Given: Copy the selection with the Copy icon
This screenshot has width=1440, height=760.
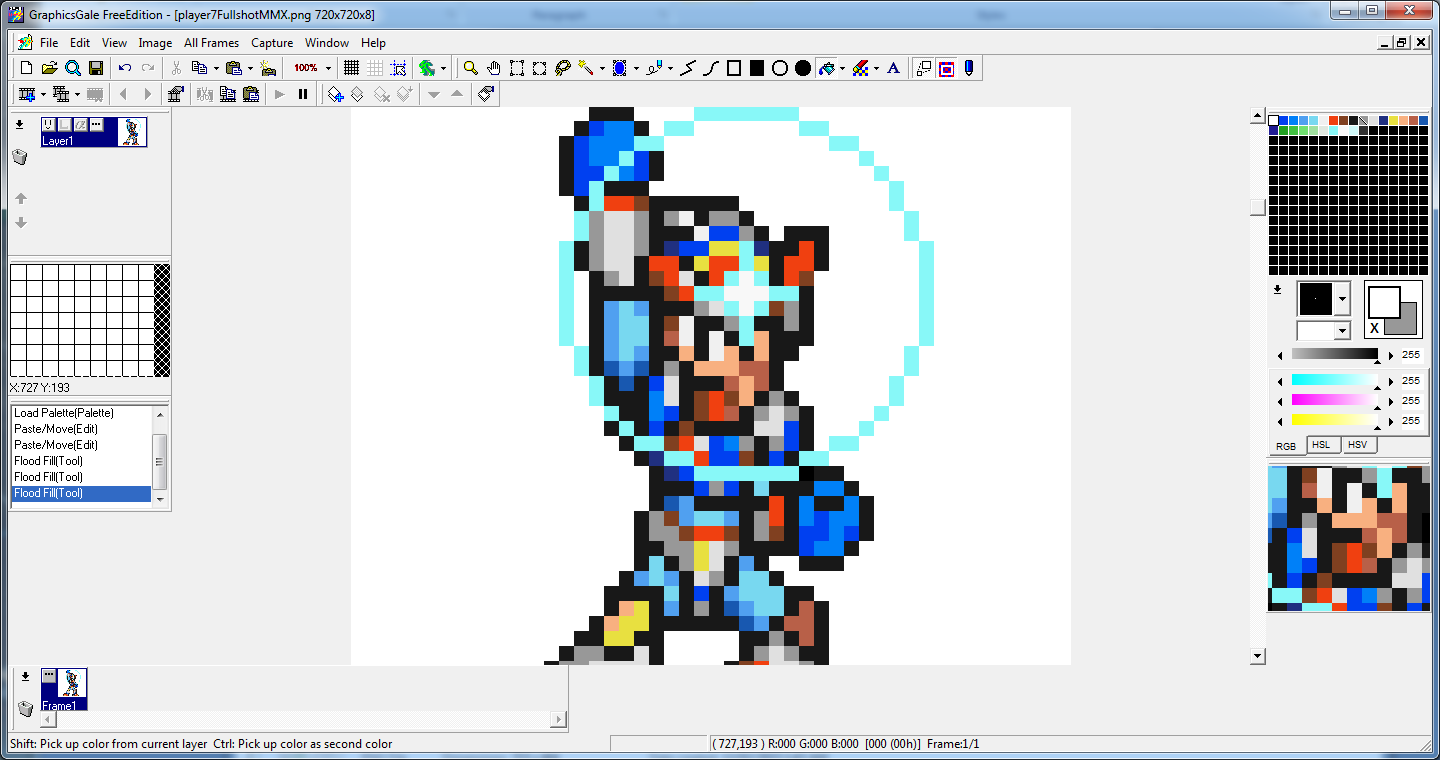Looking at the screenshot, I should tap(198, 68).
